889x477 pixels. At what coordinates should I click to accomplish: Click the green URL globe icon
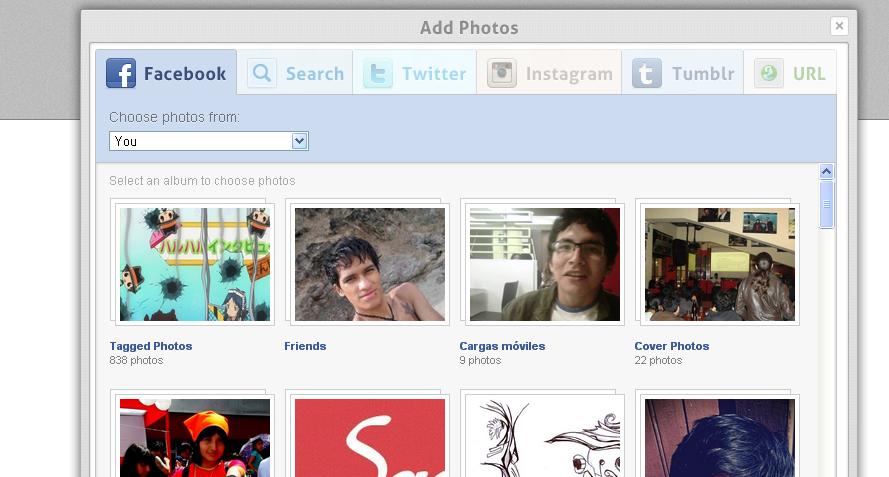[x=769, y=73]
